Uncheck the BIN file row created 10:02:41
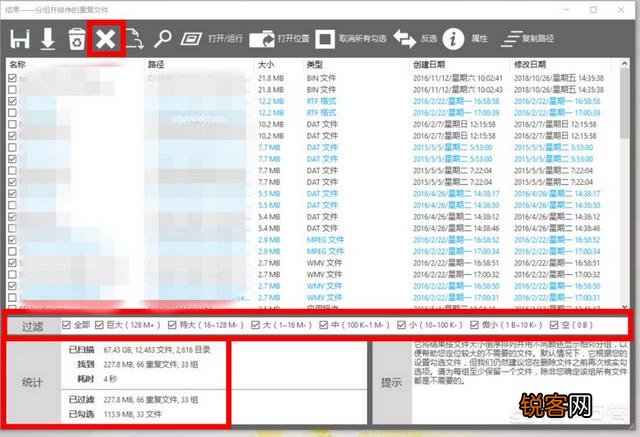This screenshot has height=437, width=640. (12, 78)
